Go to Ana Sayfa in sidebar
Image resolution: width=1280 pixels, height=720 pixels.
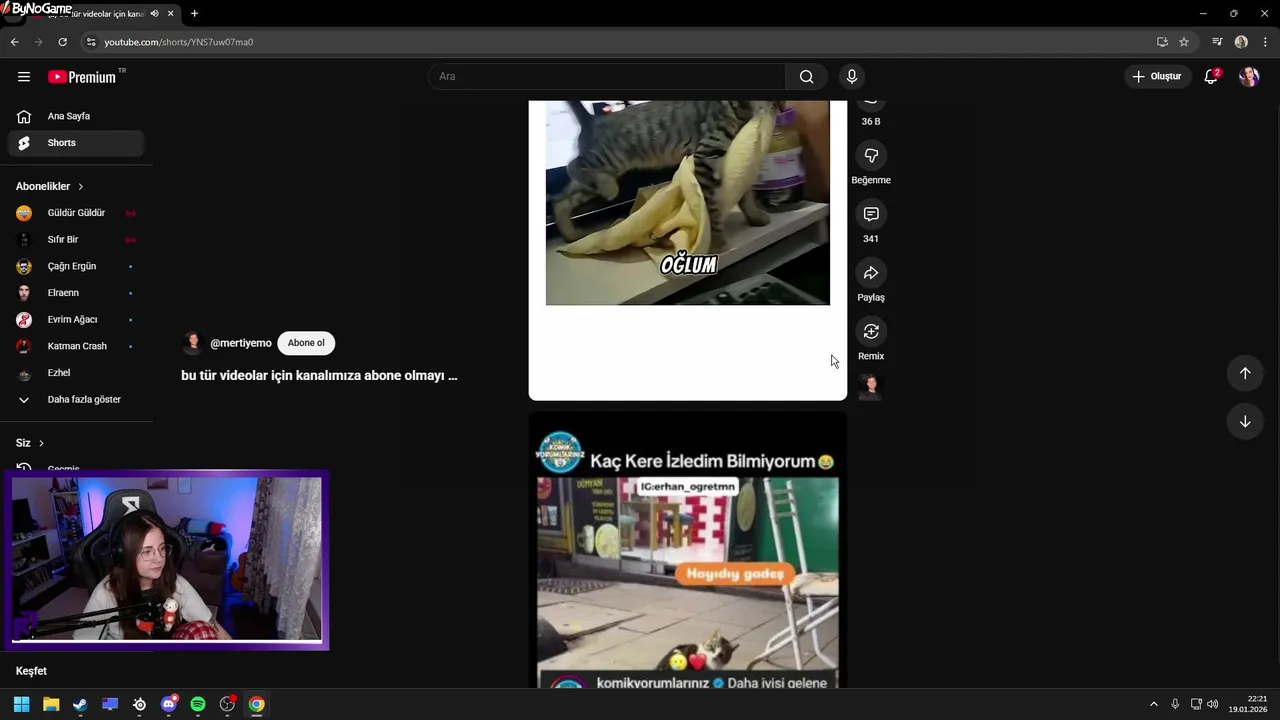pos(77,116)
